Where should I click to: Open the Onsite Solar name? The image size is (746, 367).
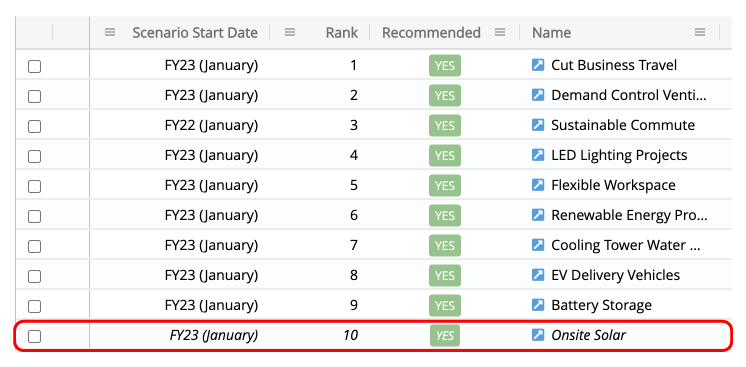click(588, 335)
